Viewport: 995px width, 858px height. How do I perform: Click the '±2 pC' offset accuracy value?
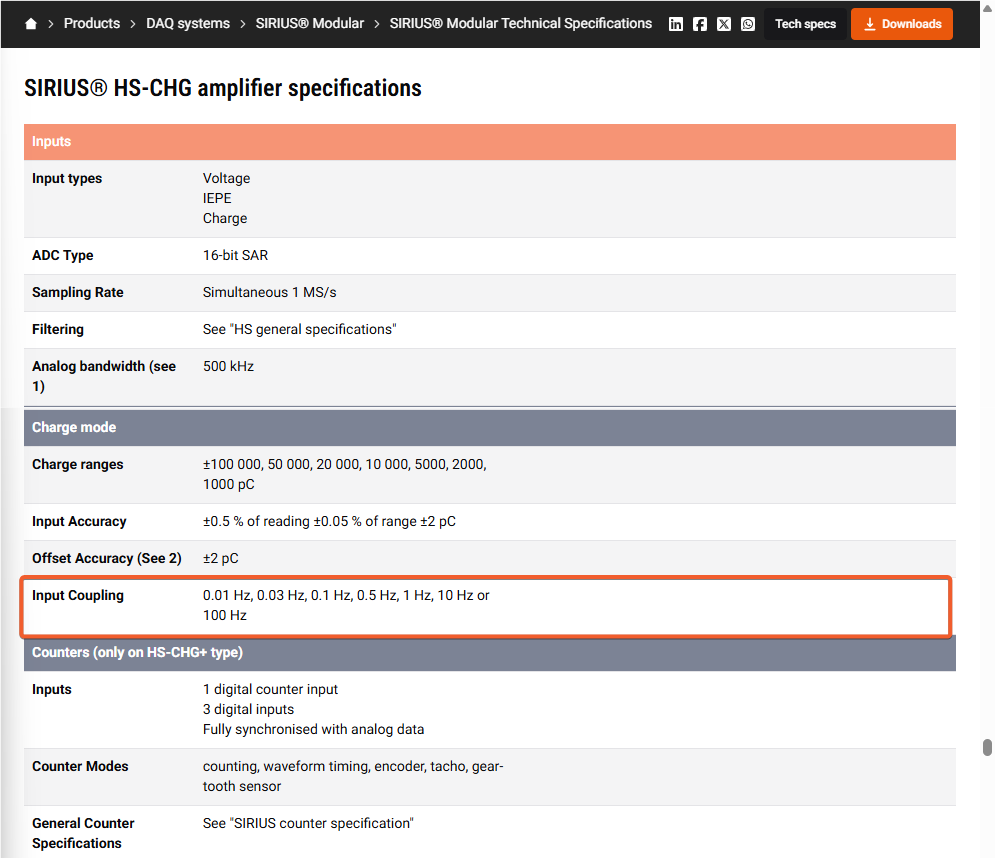[x=221, y=558]
